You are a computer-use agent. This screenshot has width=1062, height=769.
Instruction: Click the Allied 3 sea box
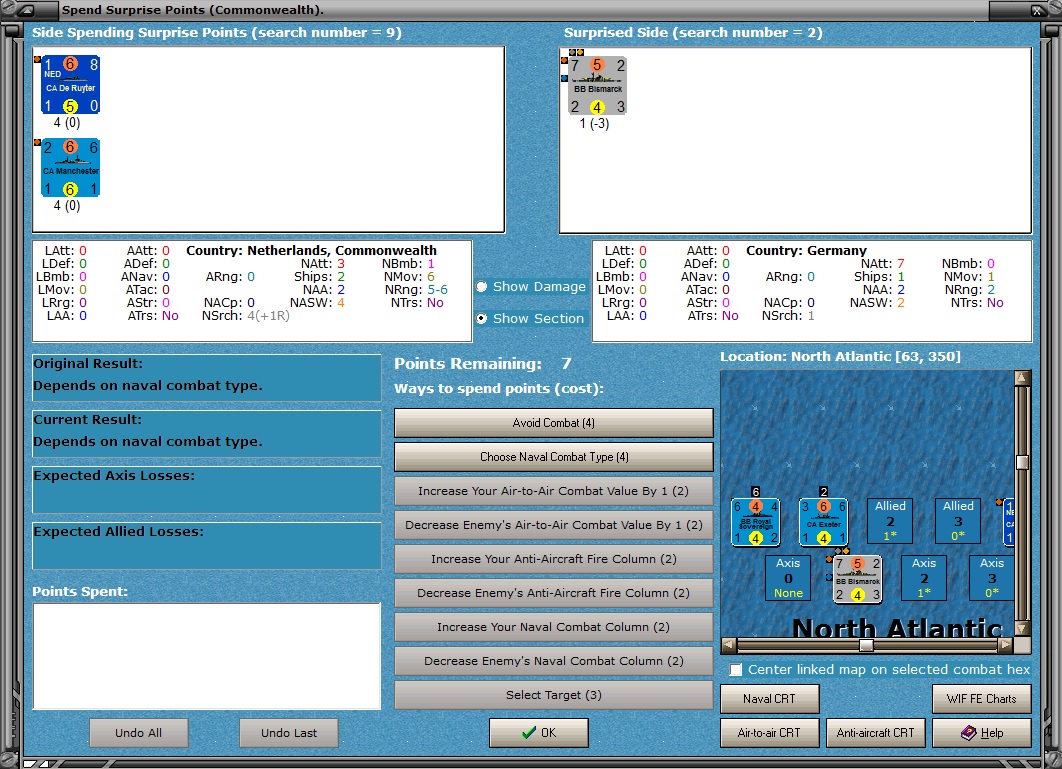click(x=958, y=520)
